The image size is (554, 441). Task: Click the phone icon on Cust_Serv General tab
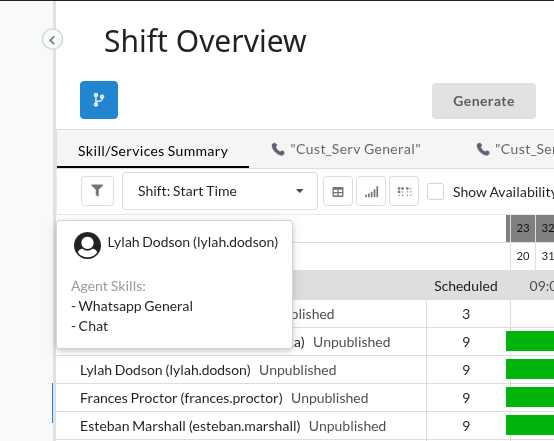coord(278,149)
